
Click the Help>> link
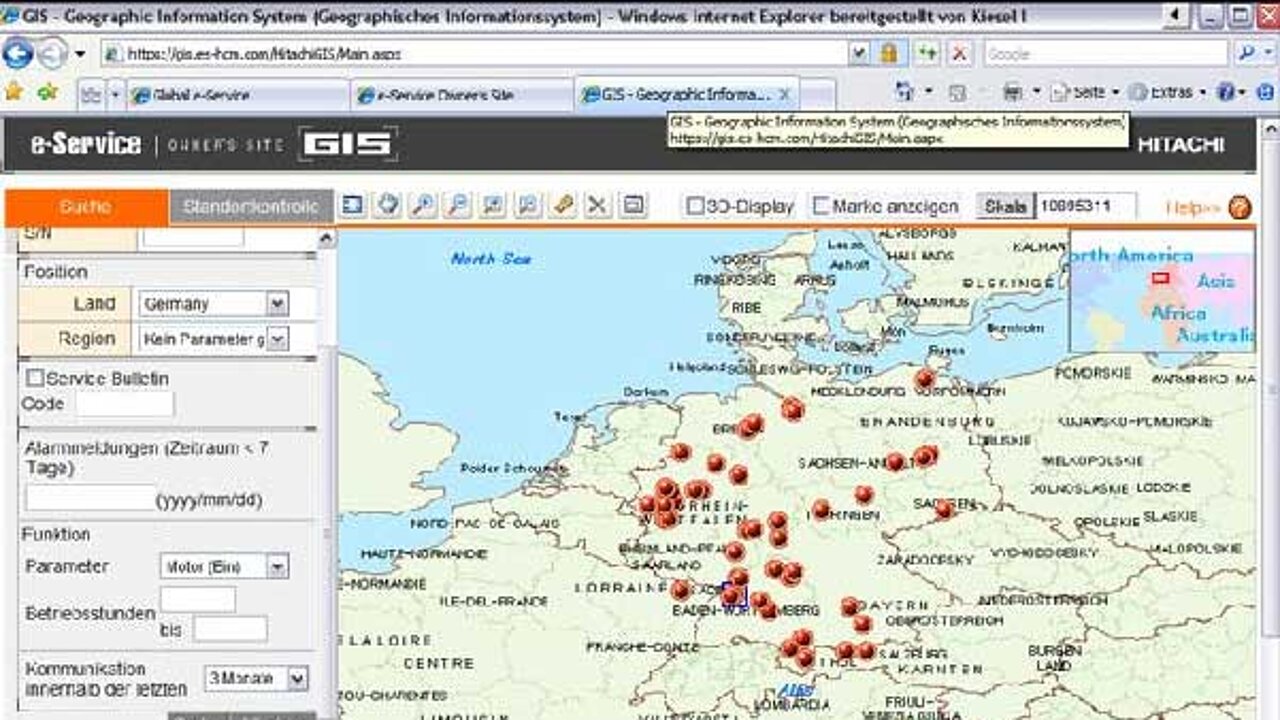1194,207
